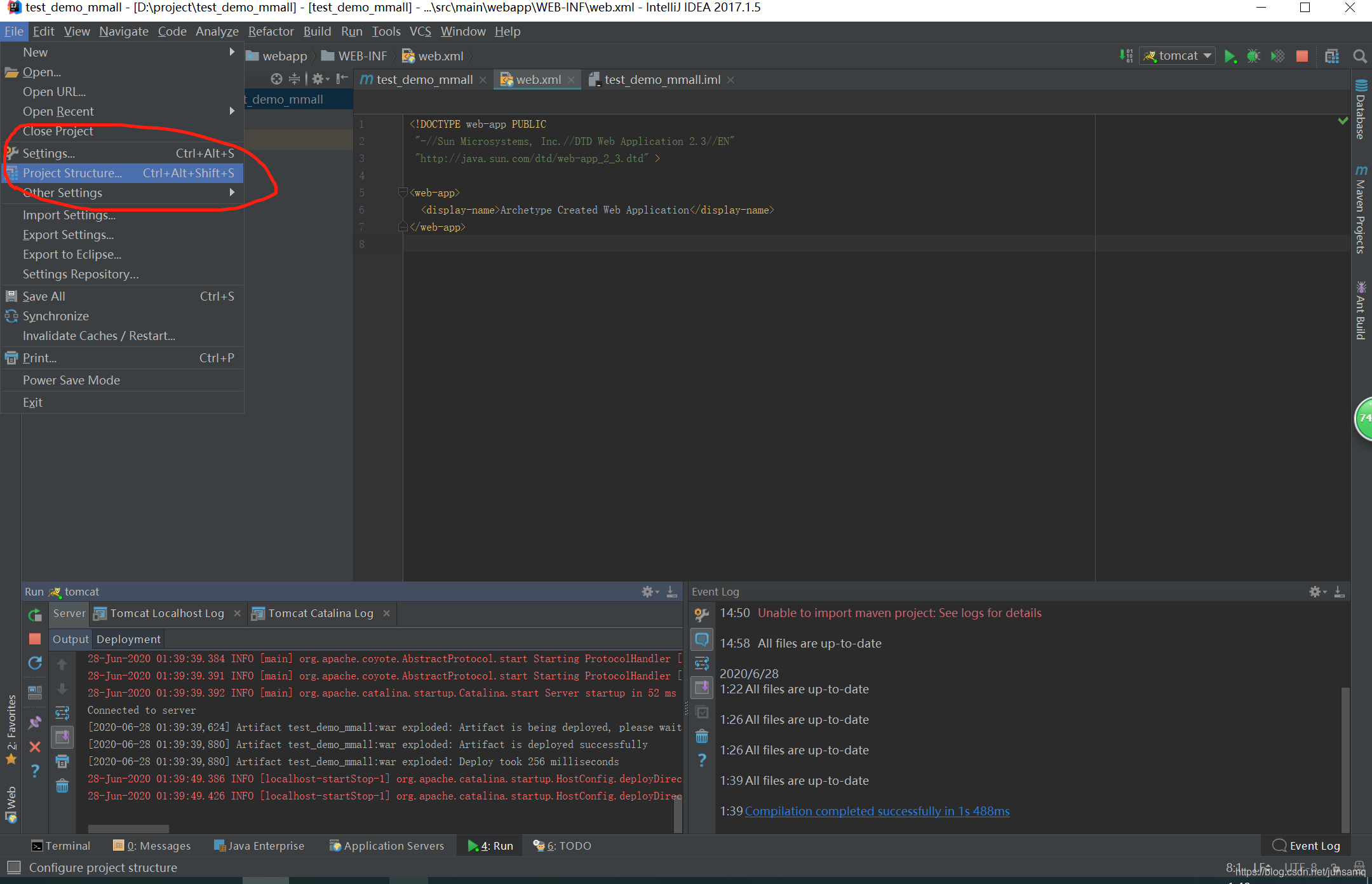Click the Run console horizontal scrollbar
This screenshot has width=1372, height=884.
(x=128, y=829)
